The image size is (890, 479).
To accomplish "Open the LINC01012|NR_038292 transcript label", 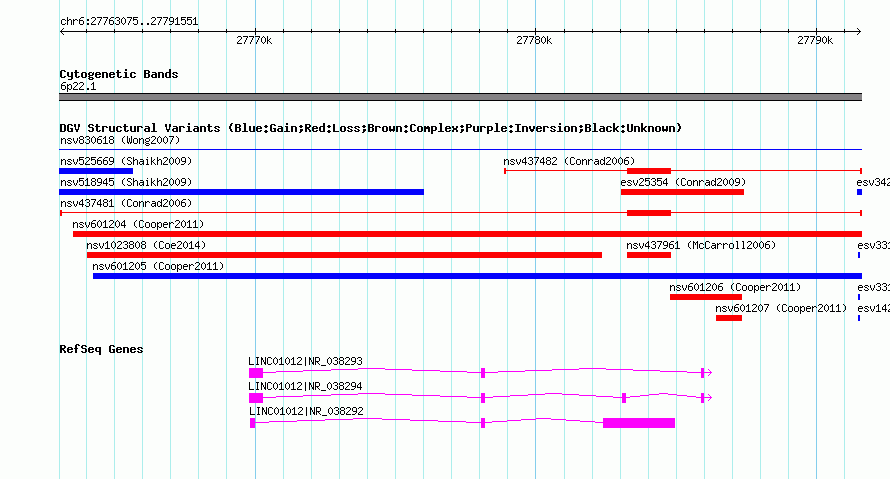I will click(306, 411).
